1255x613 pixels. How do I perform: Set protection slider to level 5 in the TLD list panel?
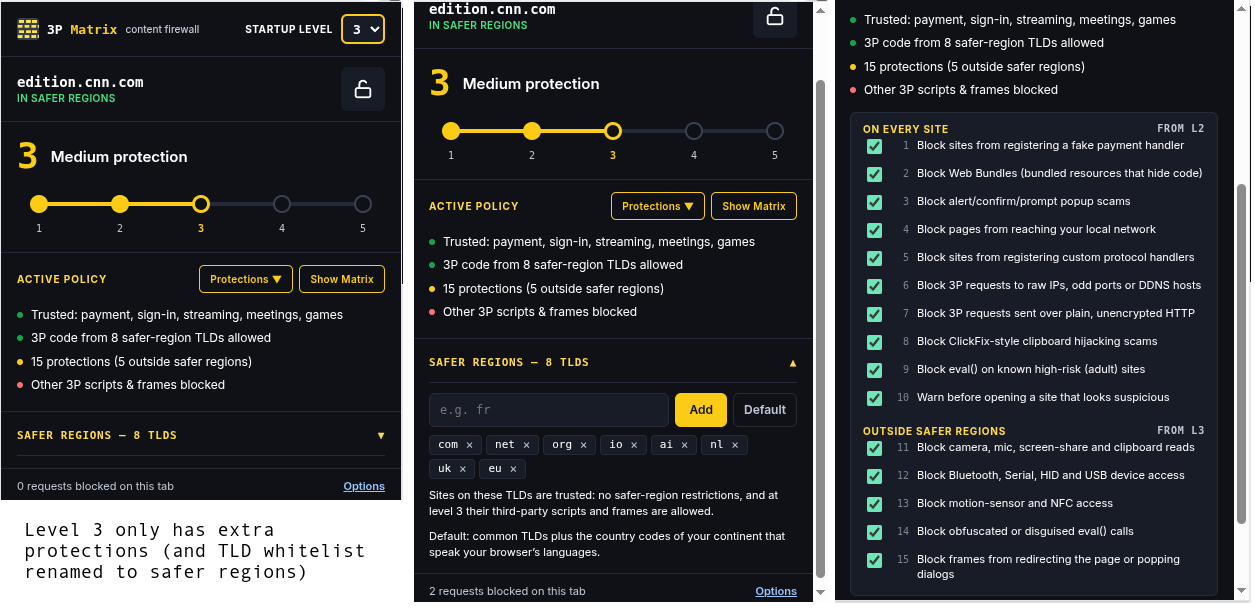click(x=775, y=131)
